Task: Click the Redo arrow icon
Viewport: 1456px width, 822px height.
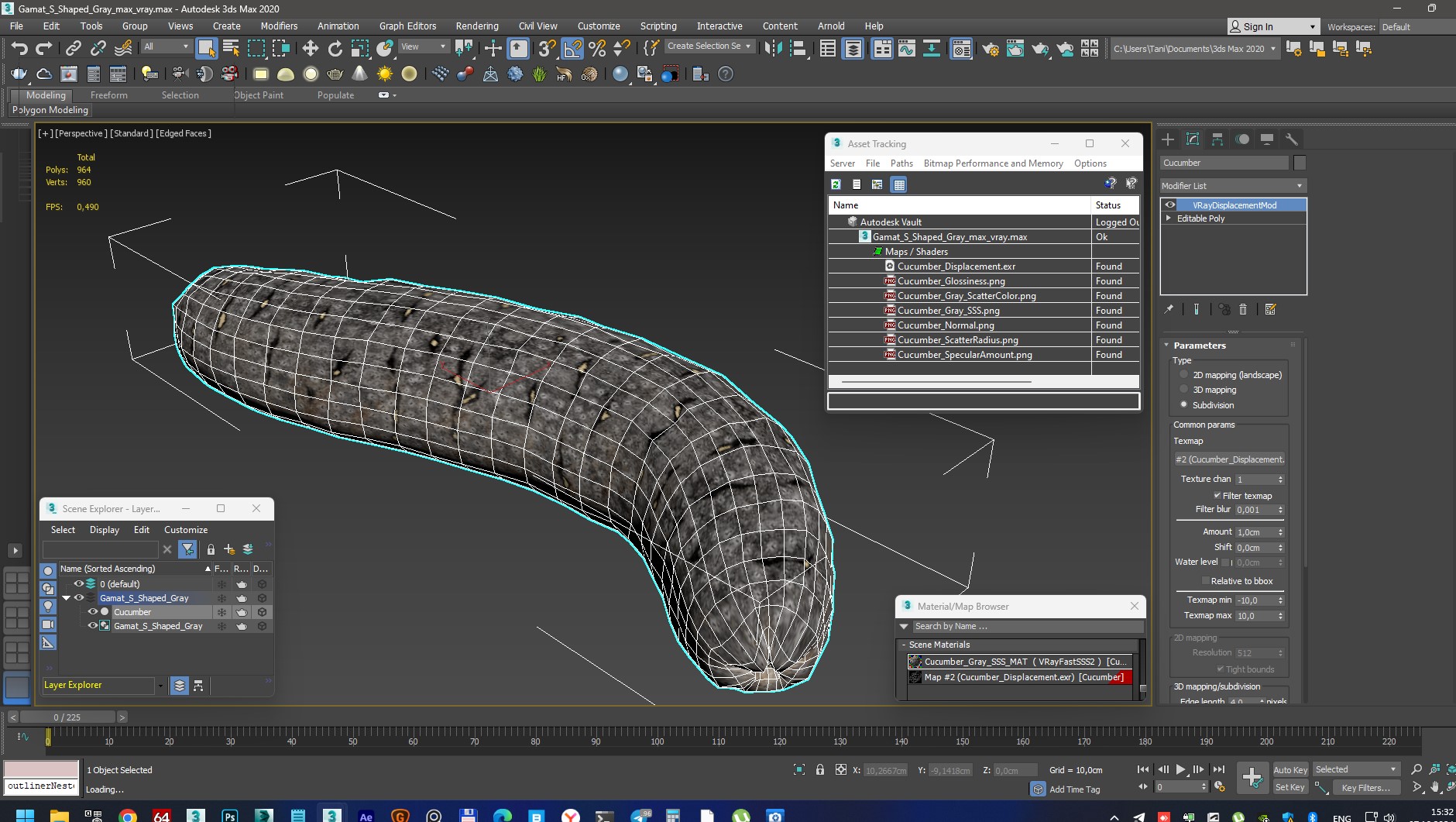Action: tap(44, 49)
